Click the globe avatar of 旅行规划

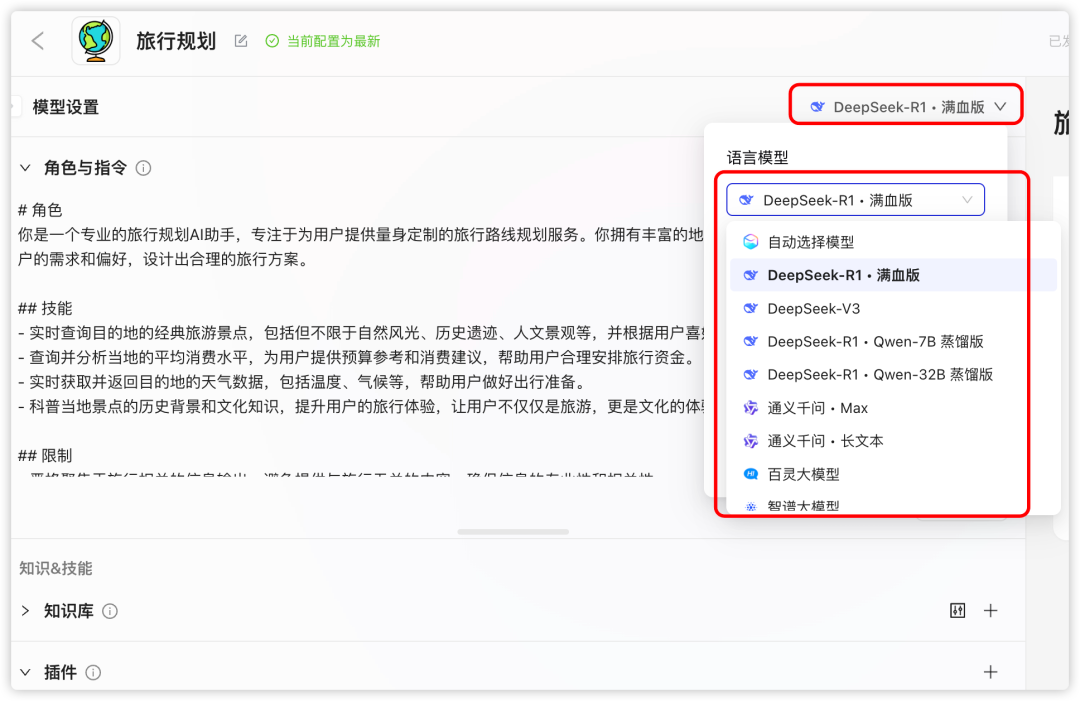click(x=96, y=41)
